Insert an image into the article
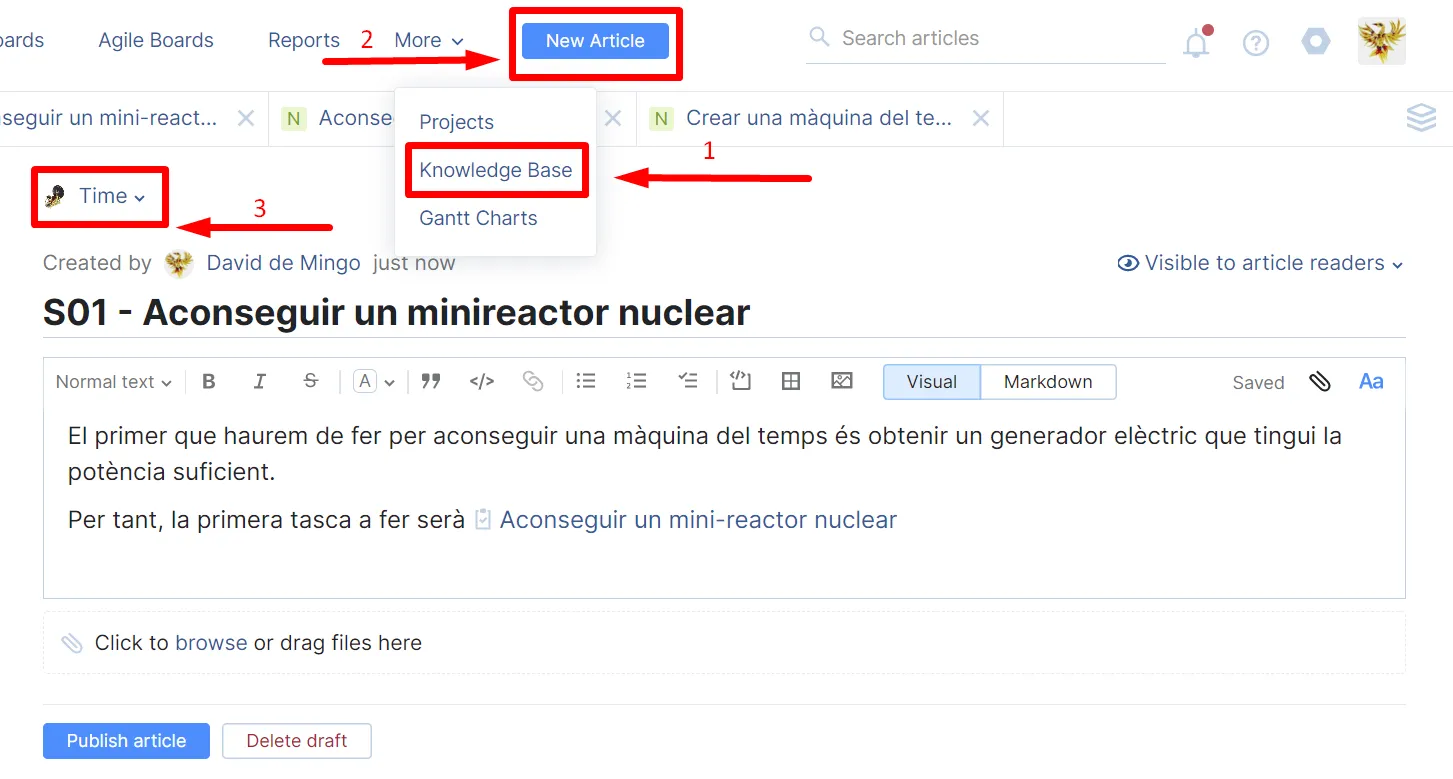 [842, 381]
